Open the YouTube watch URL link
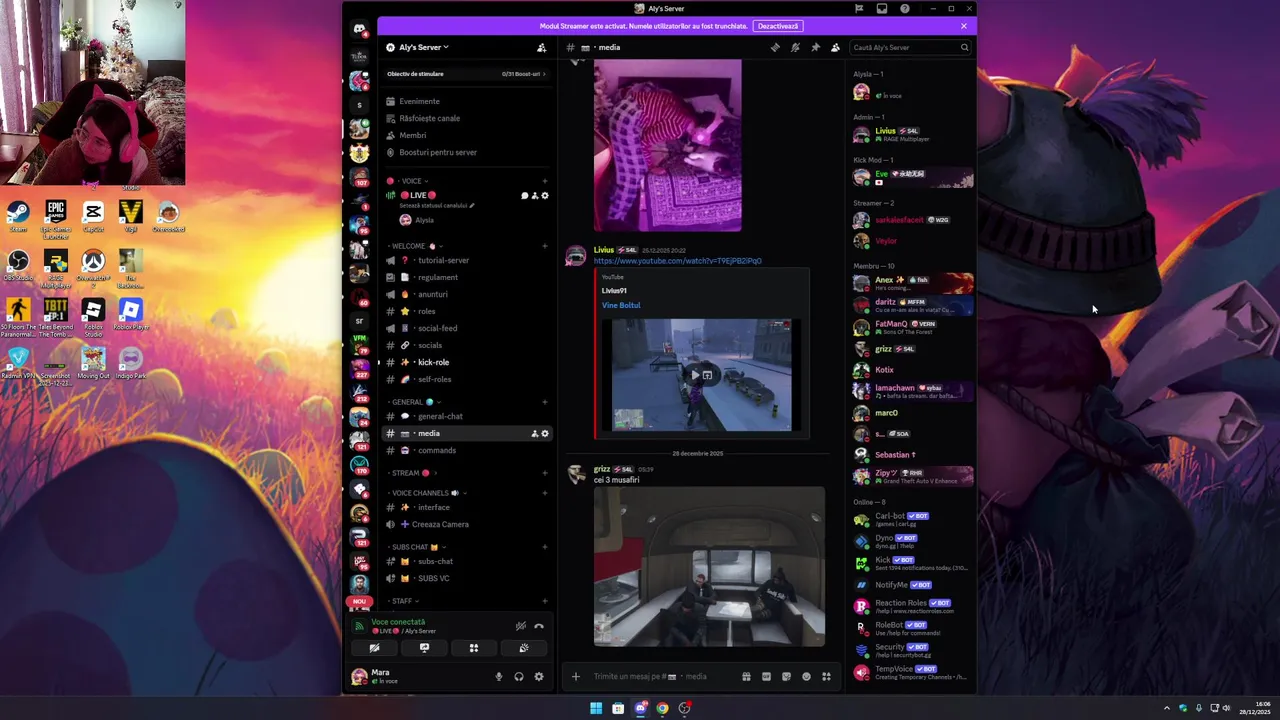 click(x=677, y=261)
